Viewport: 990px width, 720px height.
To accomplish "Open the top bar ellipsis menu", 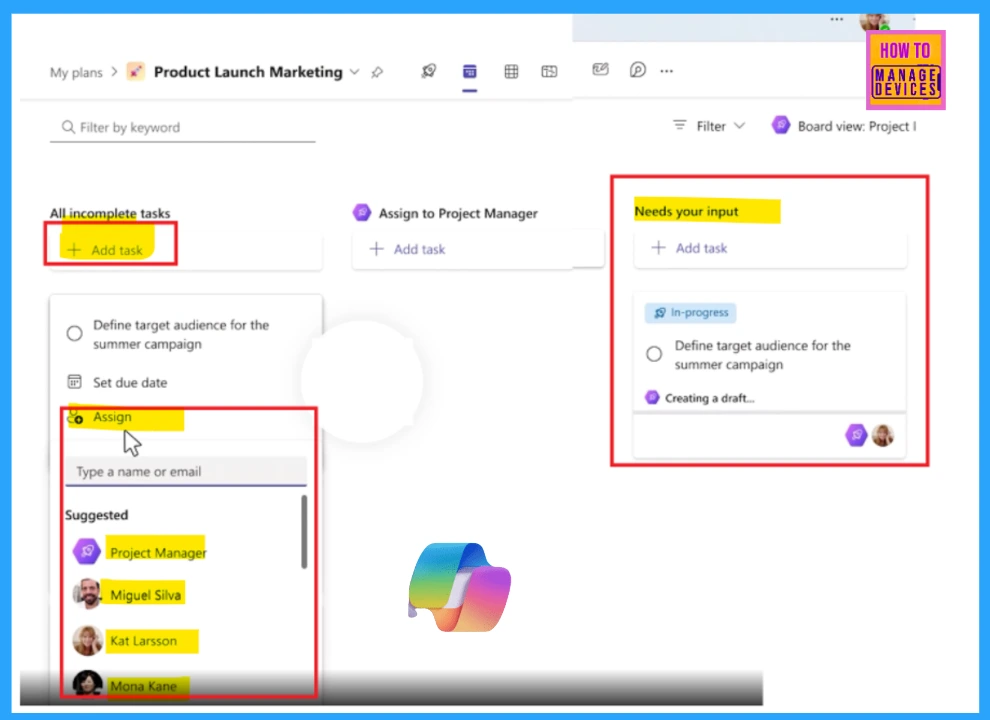I will [x=837, y=20].
